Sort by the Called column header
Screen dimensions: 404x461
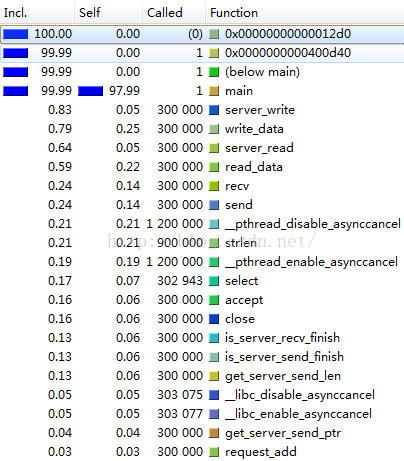click(x=174, y=12)
